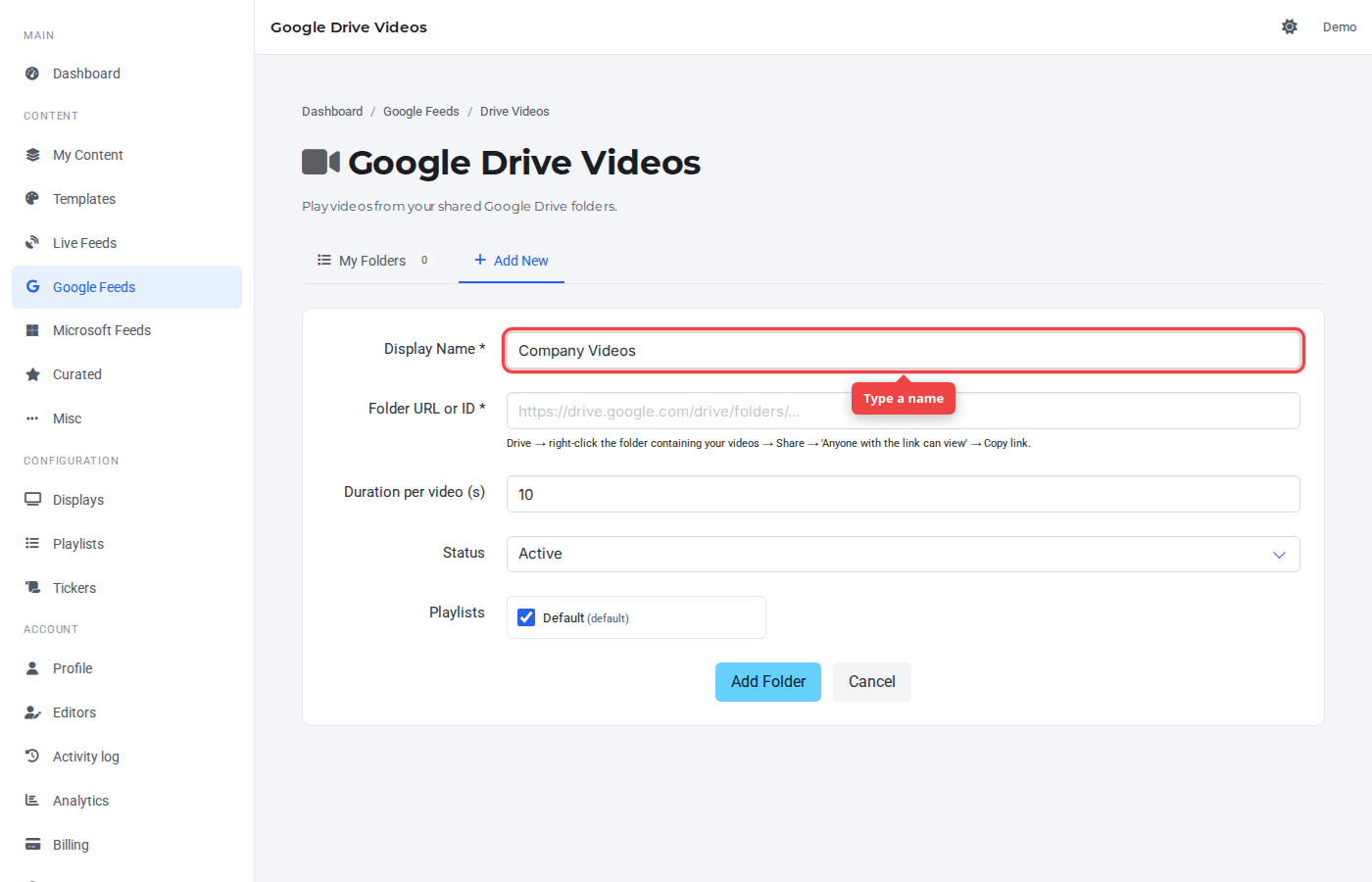
Task: Click the Playlists list icon
Action: pyautogui.click(x=32, y=544)
